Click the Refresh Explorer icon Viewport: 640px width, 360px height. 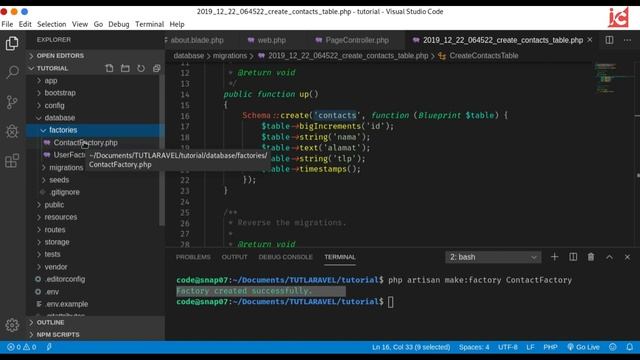[x=141, y=68]
